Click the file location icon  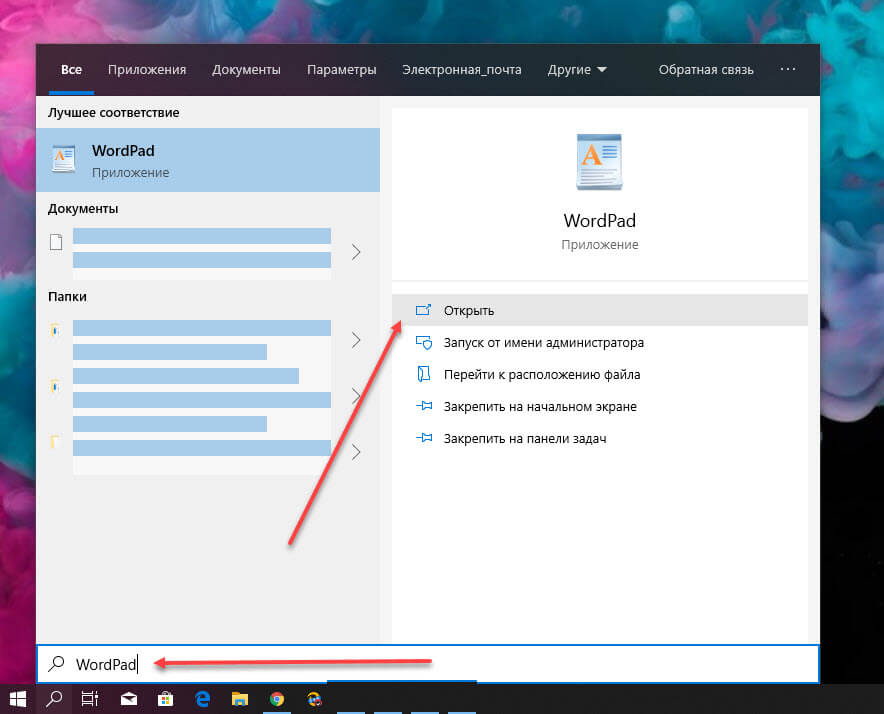point(423,374)
